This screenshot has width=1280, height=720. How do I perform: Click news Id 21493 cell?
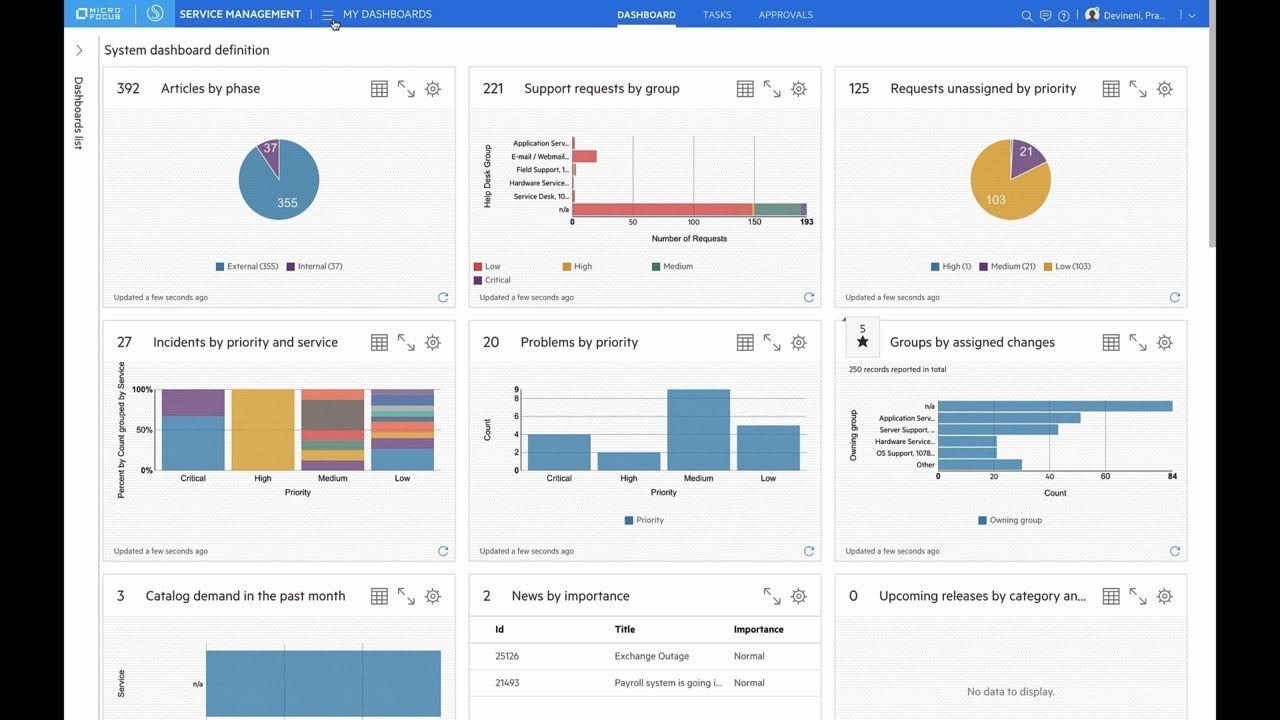(507, 683)
